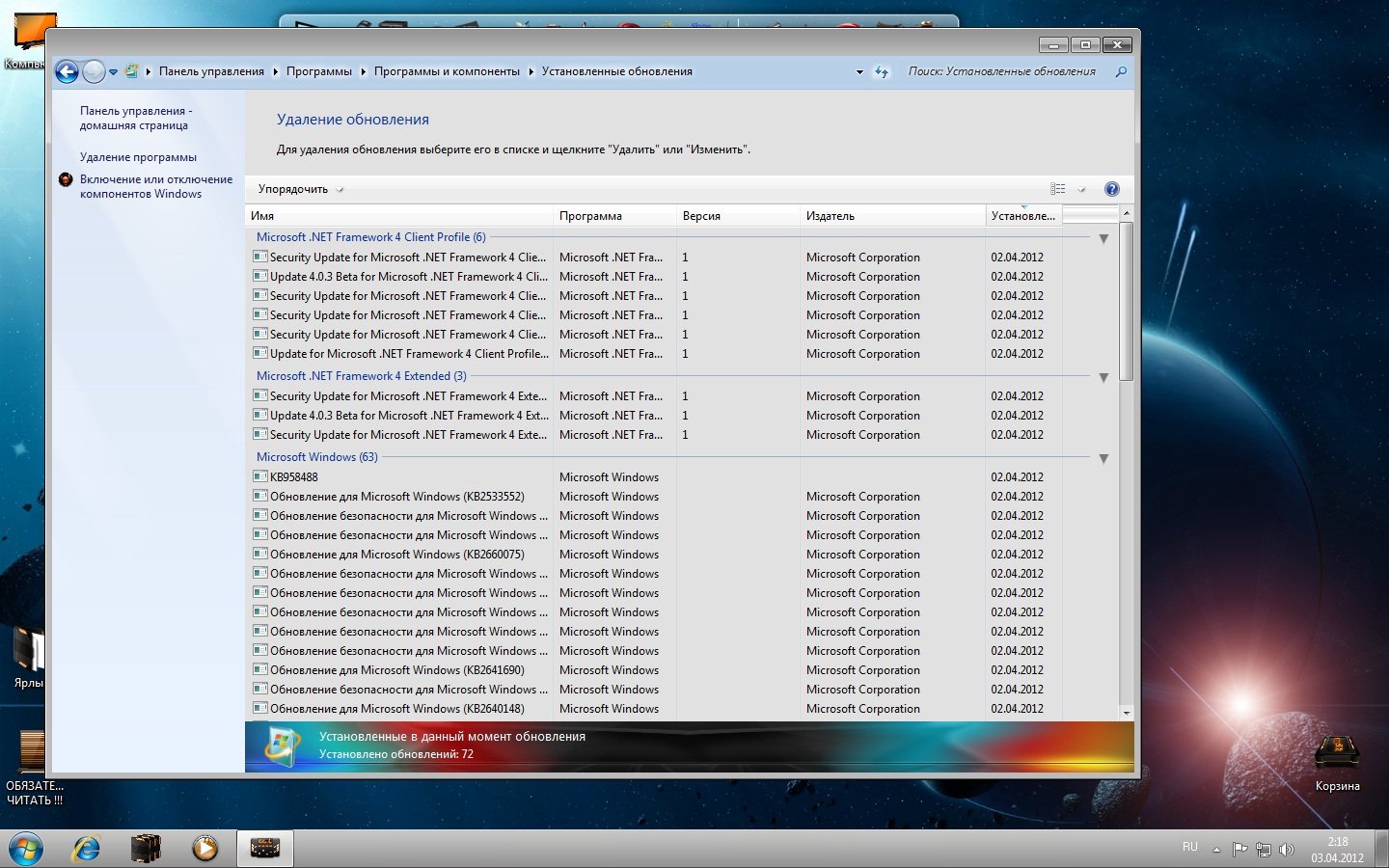1389x868 pixels.
Task: Open 'Программы и компоненты' breadcrumb
Action: point(447,71)
